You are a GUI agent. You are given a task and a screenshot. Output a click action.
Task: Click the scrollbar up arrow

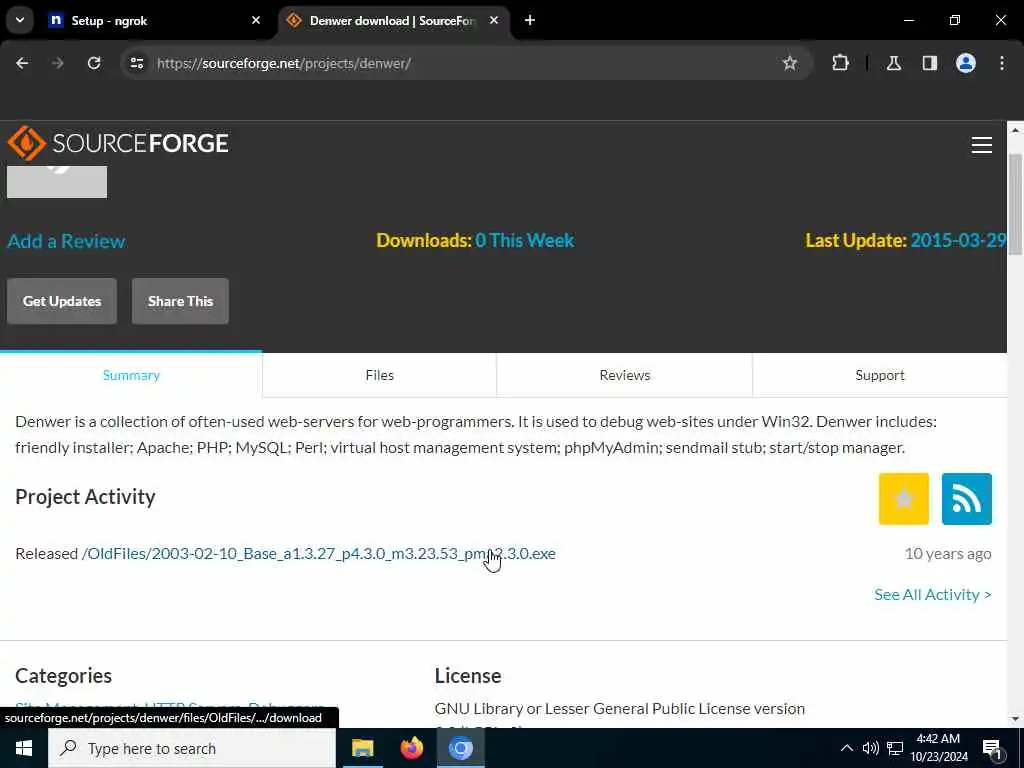pos(1016,130)
